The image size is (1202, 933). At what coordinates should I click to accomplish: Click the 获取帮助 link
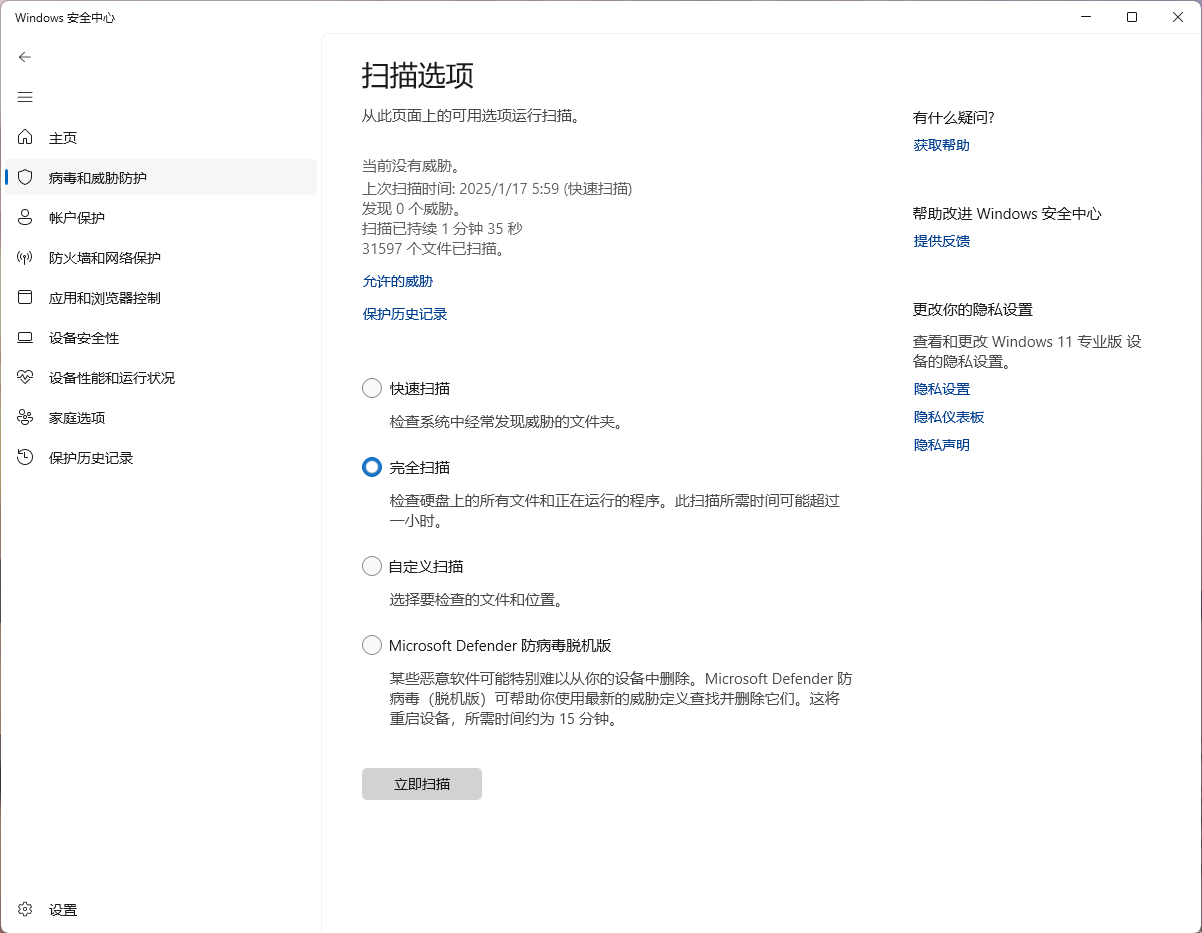pos(941,145)
